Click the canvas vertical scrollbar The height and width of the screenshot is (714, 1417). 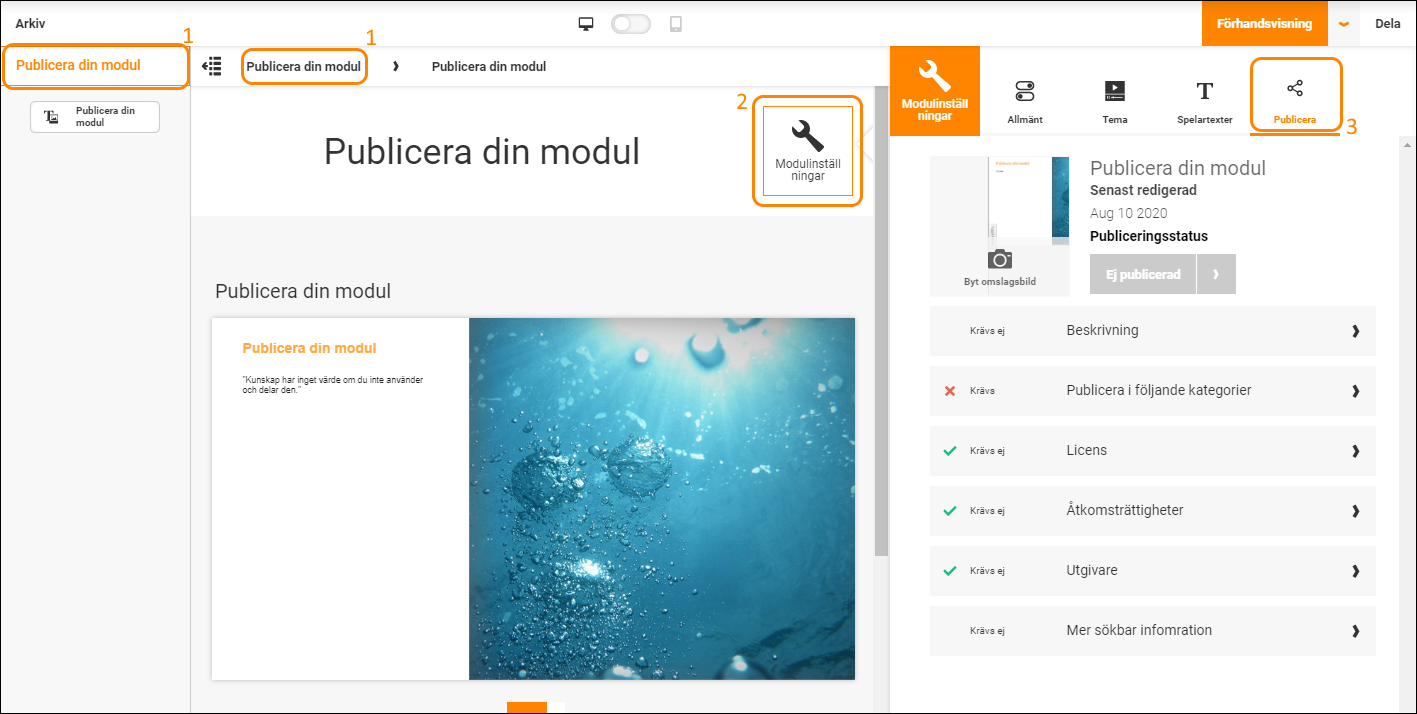coord(881,320)
